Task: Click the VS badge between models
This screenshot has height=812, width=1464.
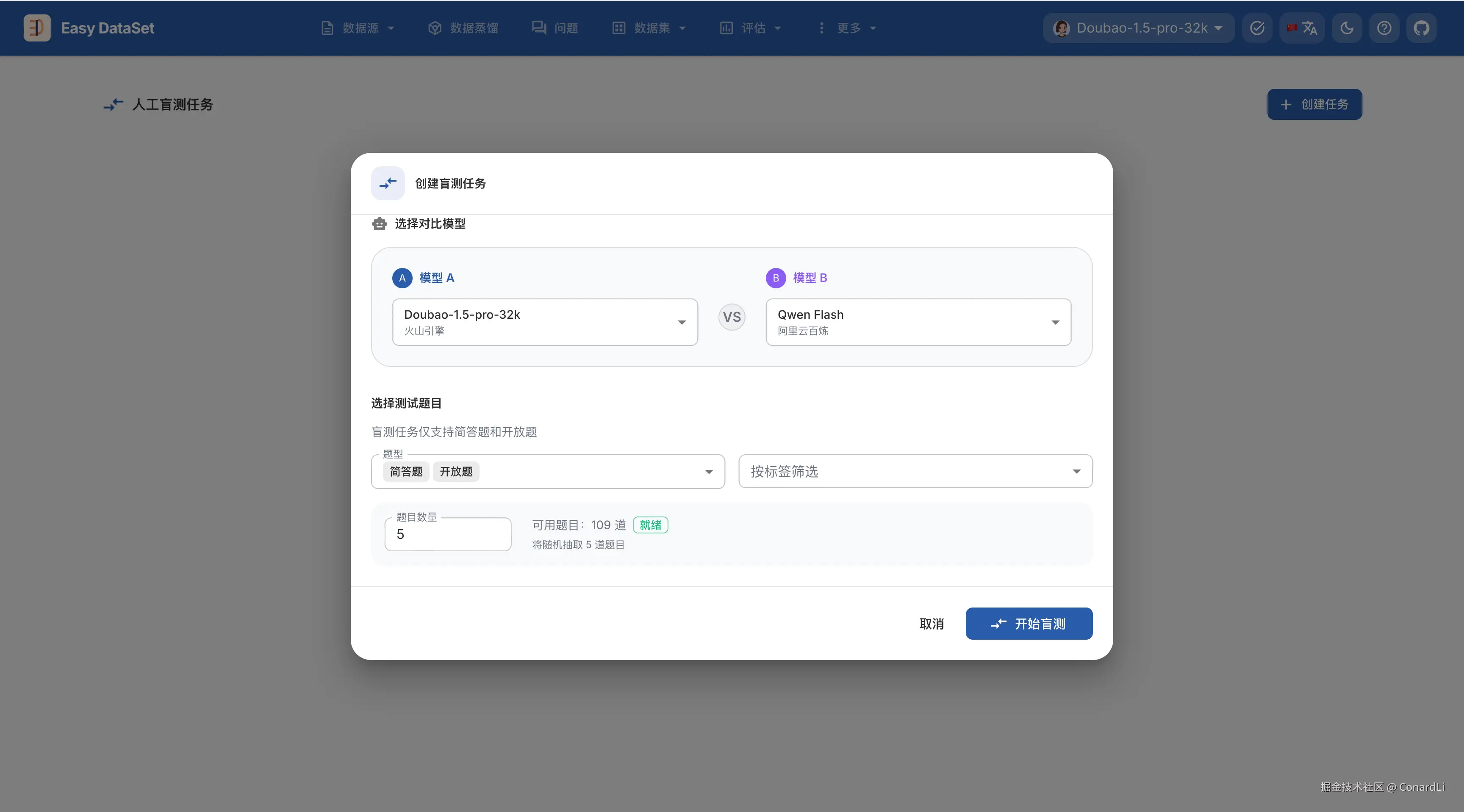Action: [732, 317]
